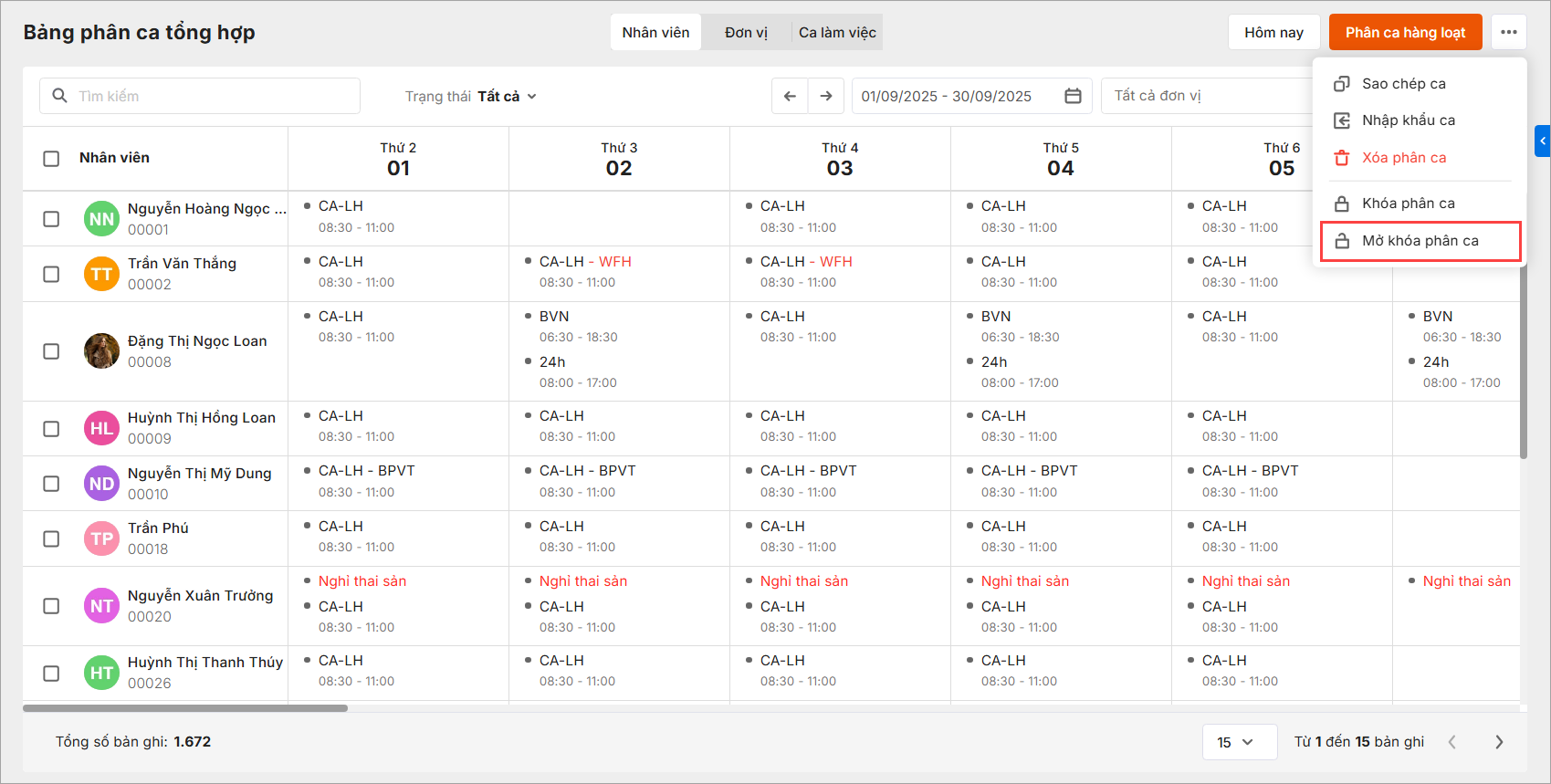Screen dimensions: 1551x784
Task: Open the Tất cả đơn vị unit selector
Action: tap(1205, 96)
